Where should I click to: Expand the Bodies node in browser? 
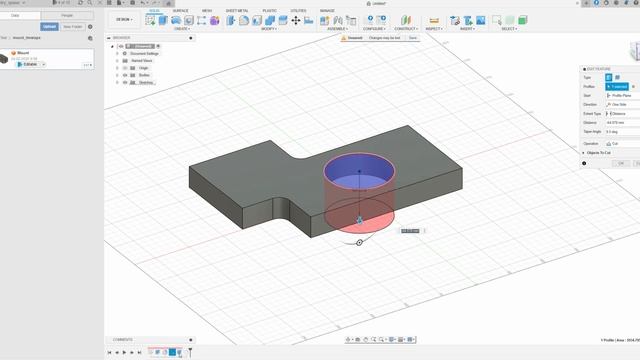tap(117, 75)
